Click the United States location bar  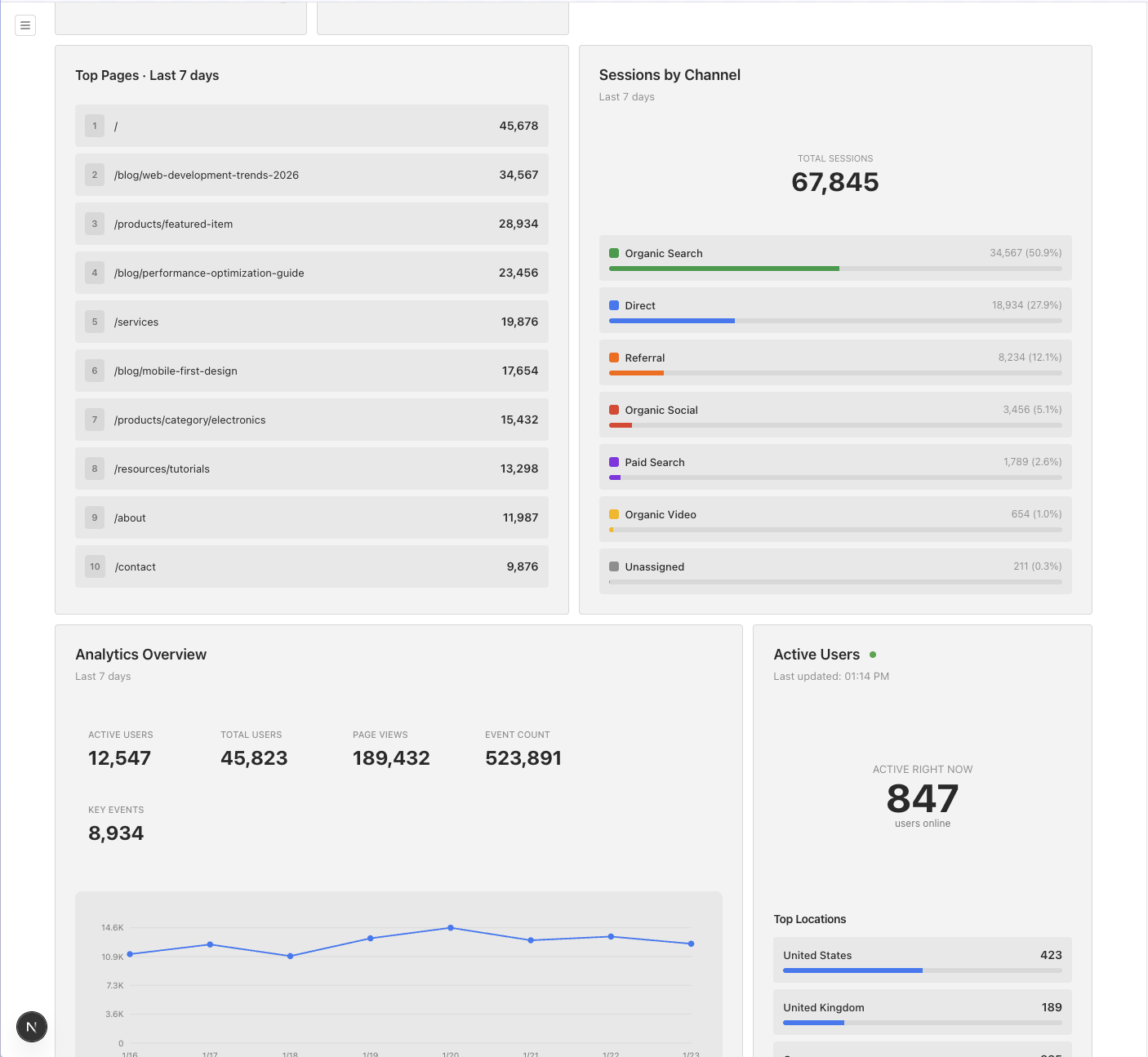pos(923,970)
